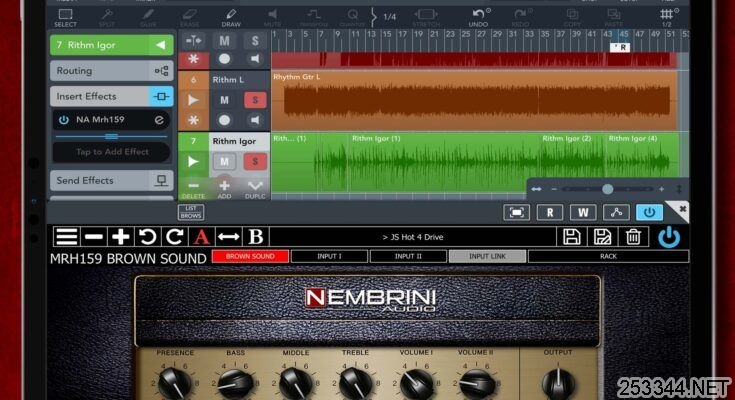
Task: Switch to the Input II tab
Action: (x=408, y=257)
